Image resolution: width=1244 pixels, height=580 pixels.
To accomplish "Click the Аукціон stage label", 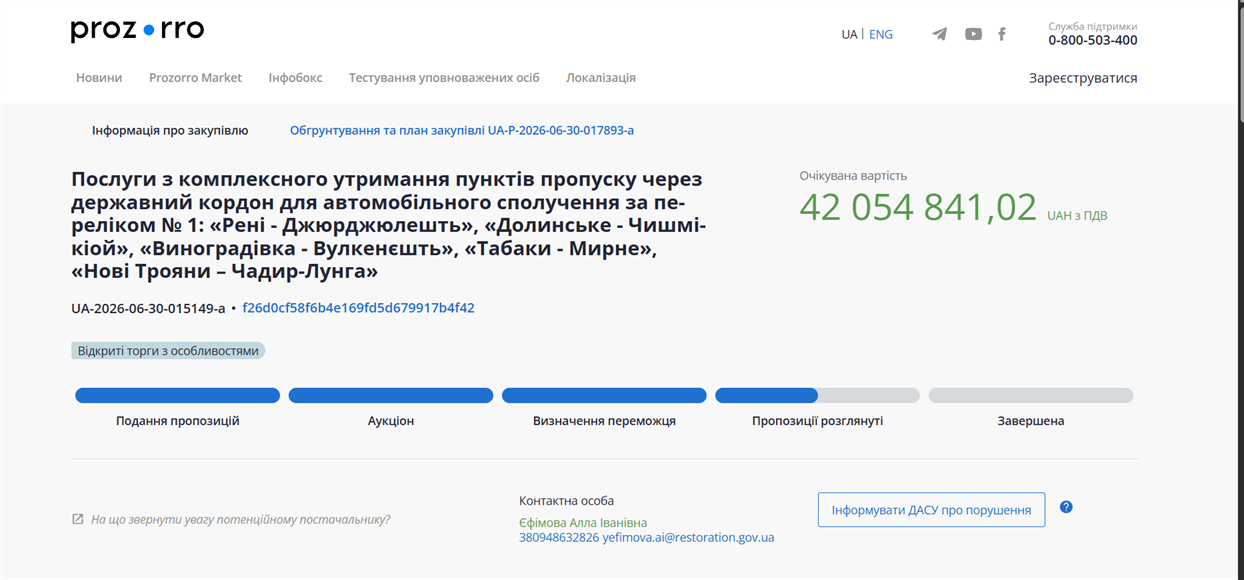I will click(x=391, y=421).
